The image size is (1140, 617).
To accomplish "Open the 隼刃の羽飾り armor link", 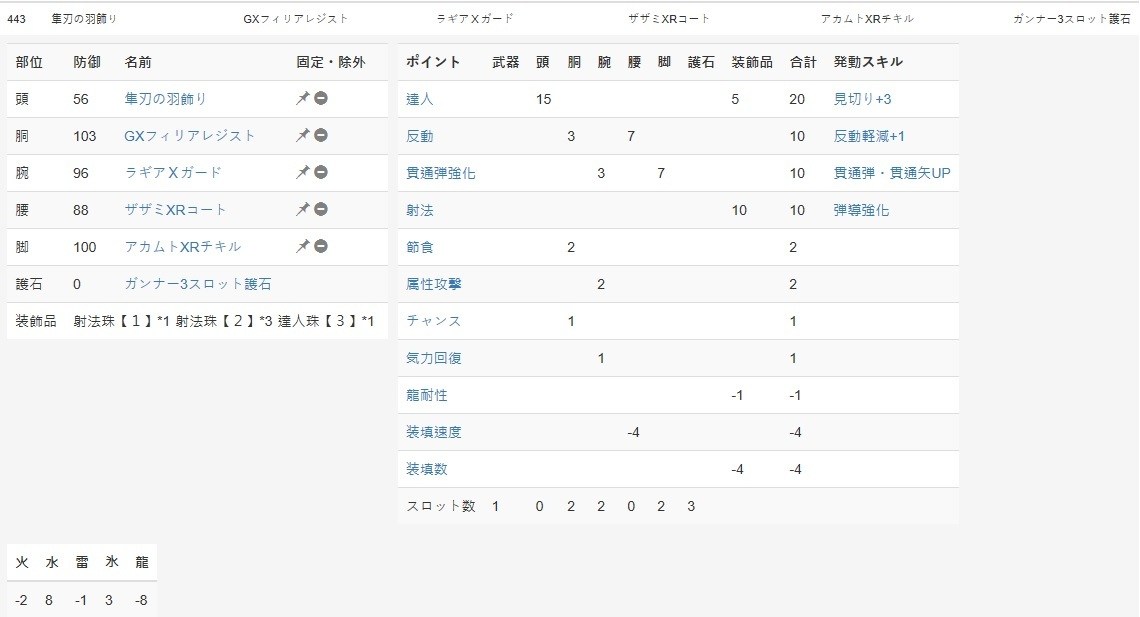I will click(x=166, y=99).
